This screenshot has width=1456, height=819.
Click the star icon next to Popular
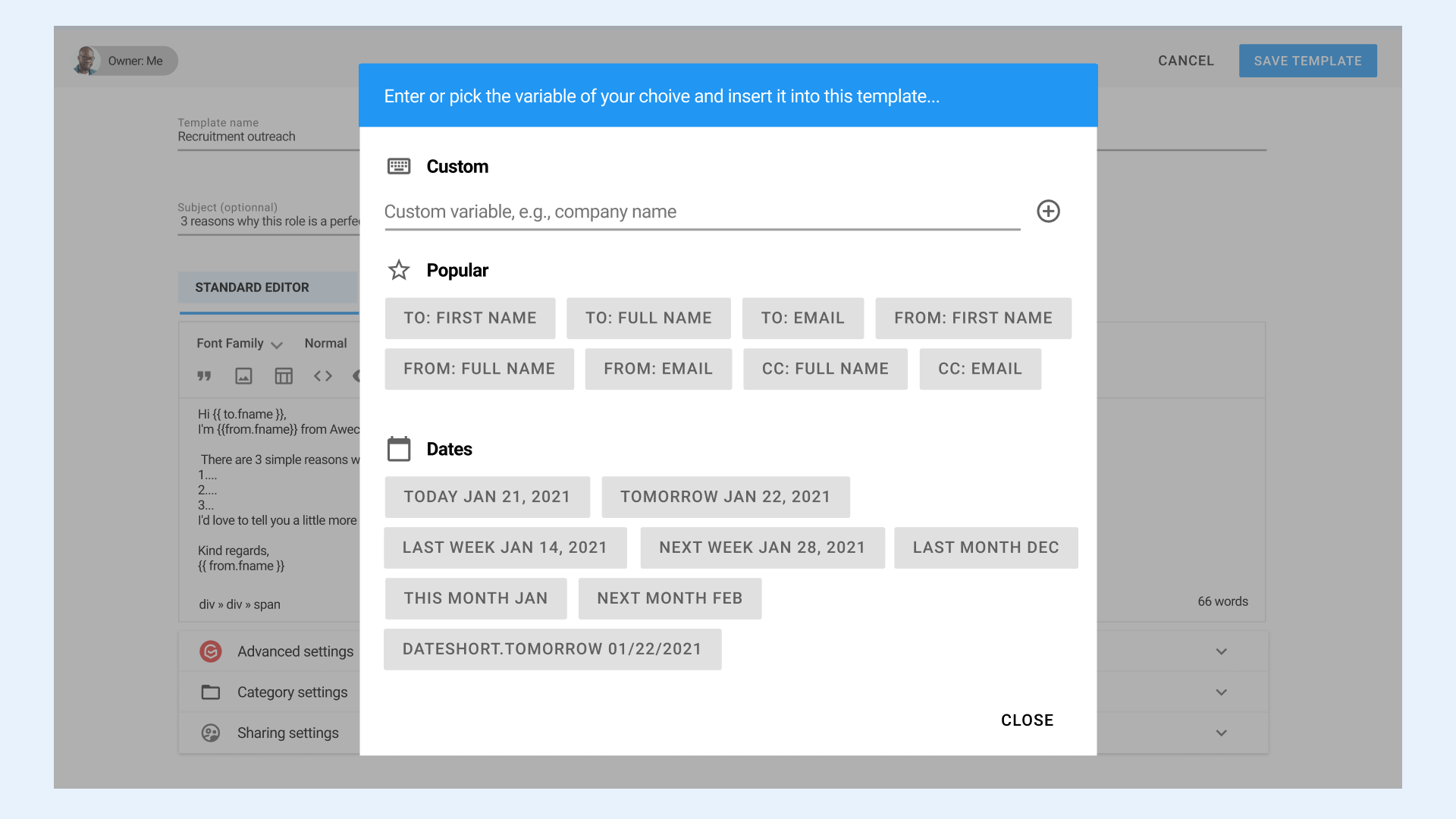click(398, 270)
